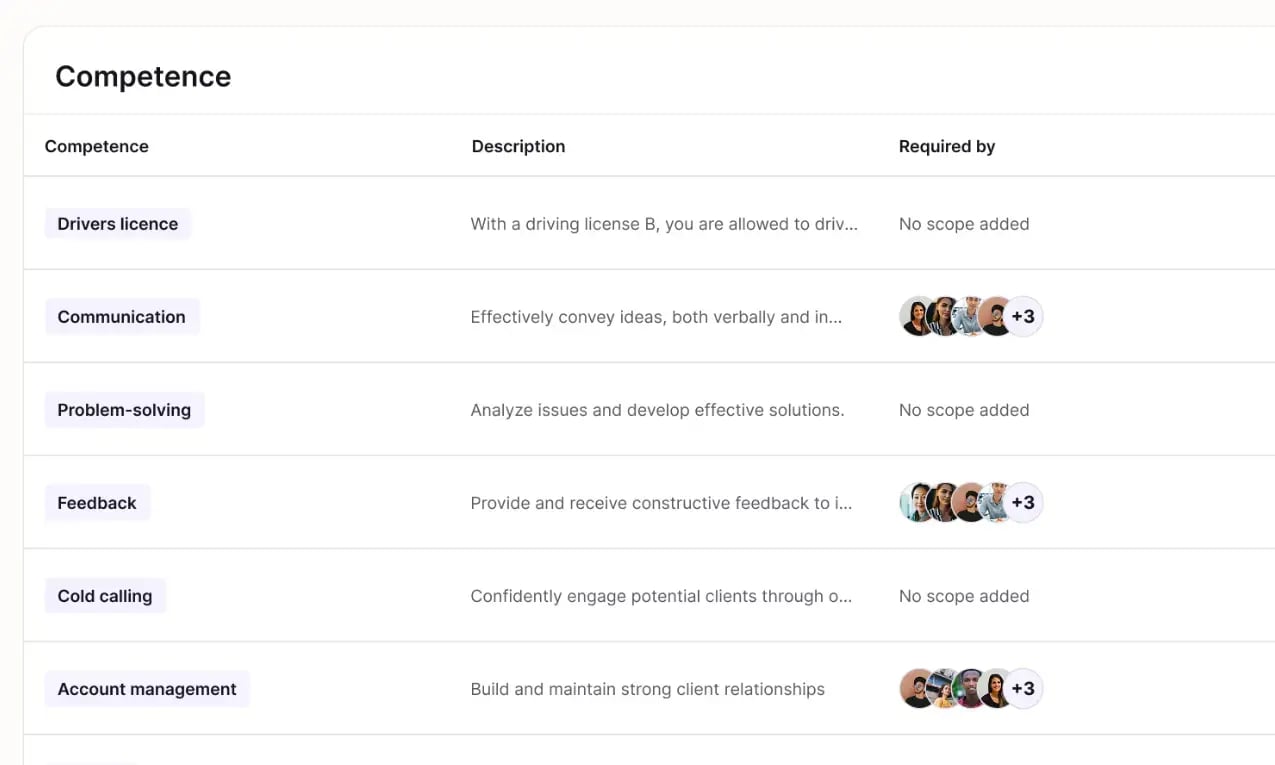Click the Feedback competence tag
The height and width of the screenshot is (765, 1275).
click(x=97, y=503)
